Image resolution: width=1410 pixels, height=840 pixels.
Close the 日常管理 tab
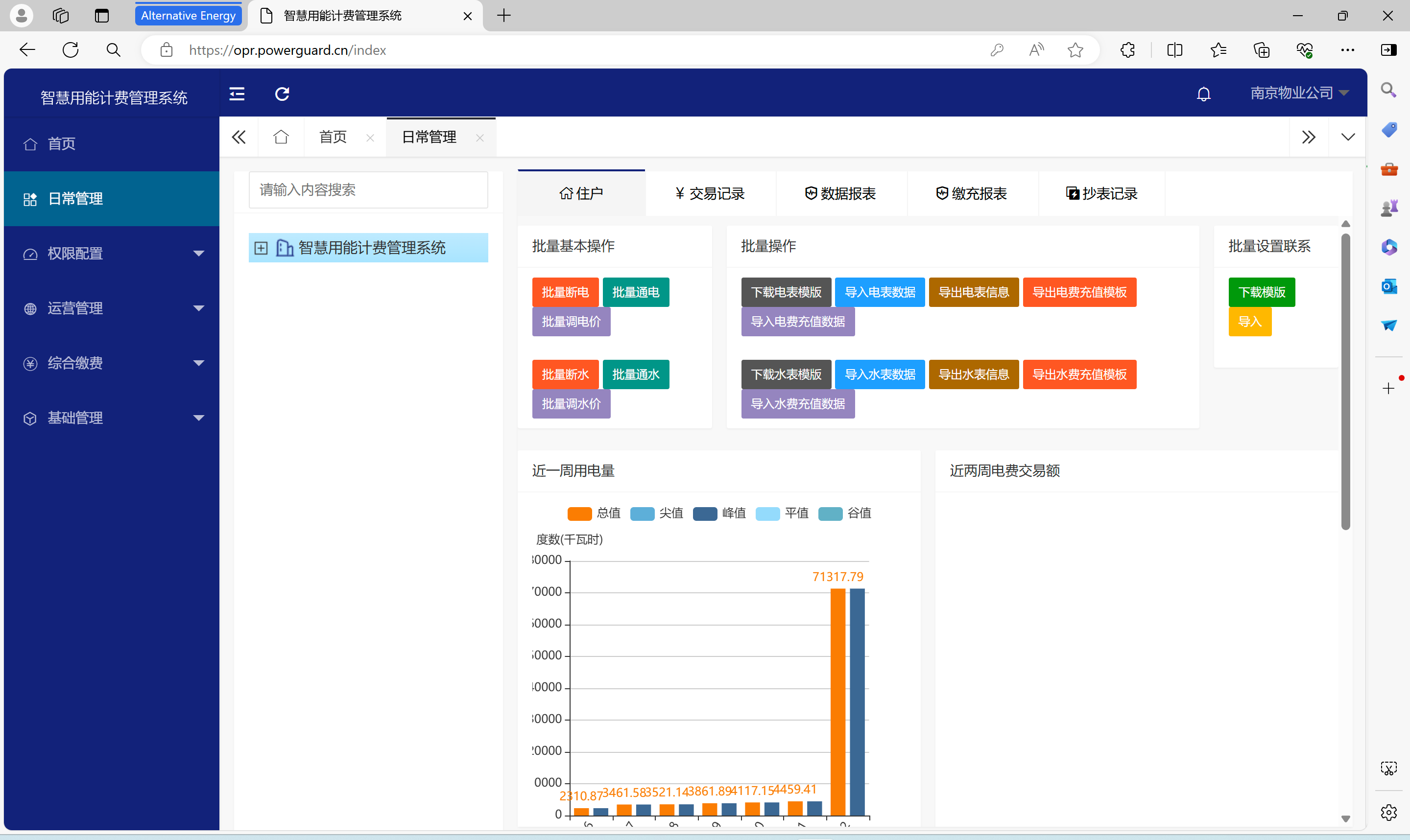click(x=479, y=138)
